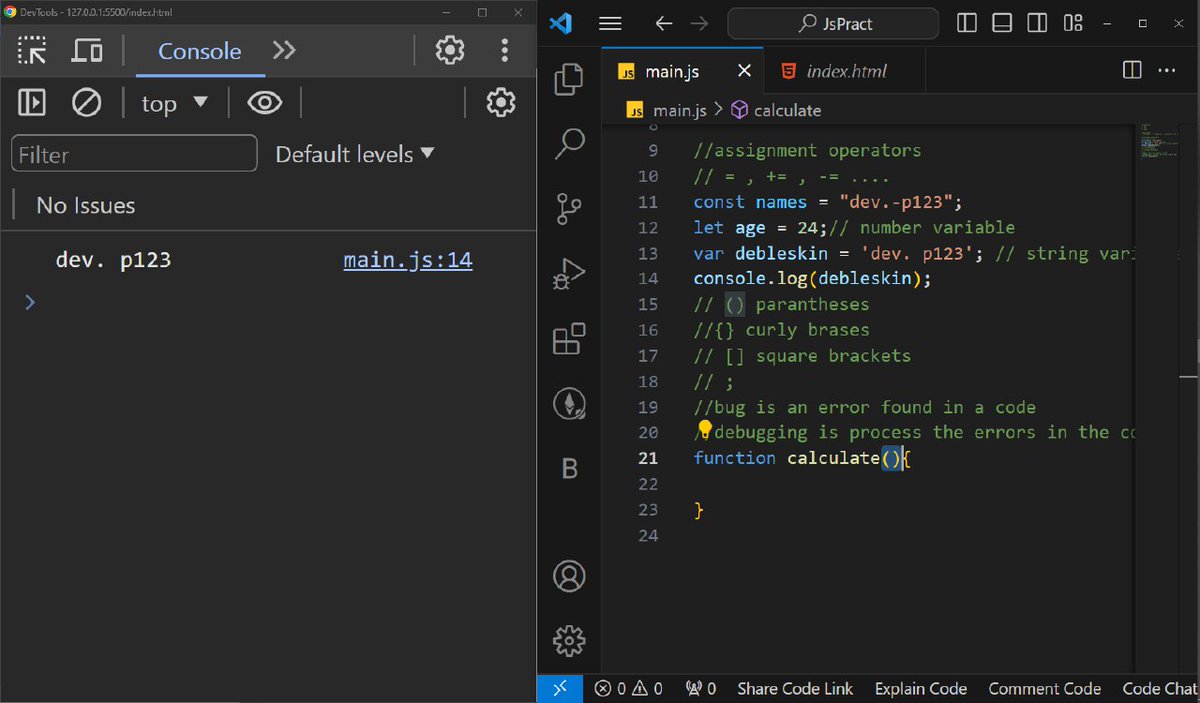Image resolution: width=1200 pixels, height=703 pixels.
Task: Toggle the secondary side bar layout icon
Action: point(1038,23)
